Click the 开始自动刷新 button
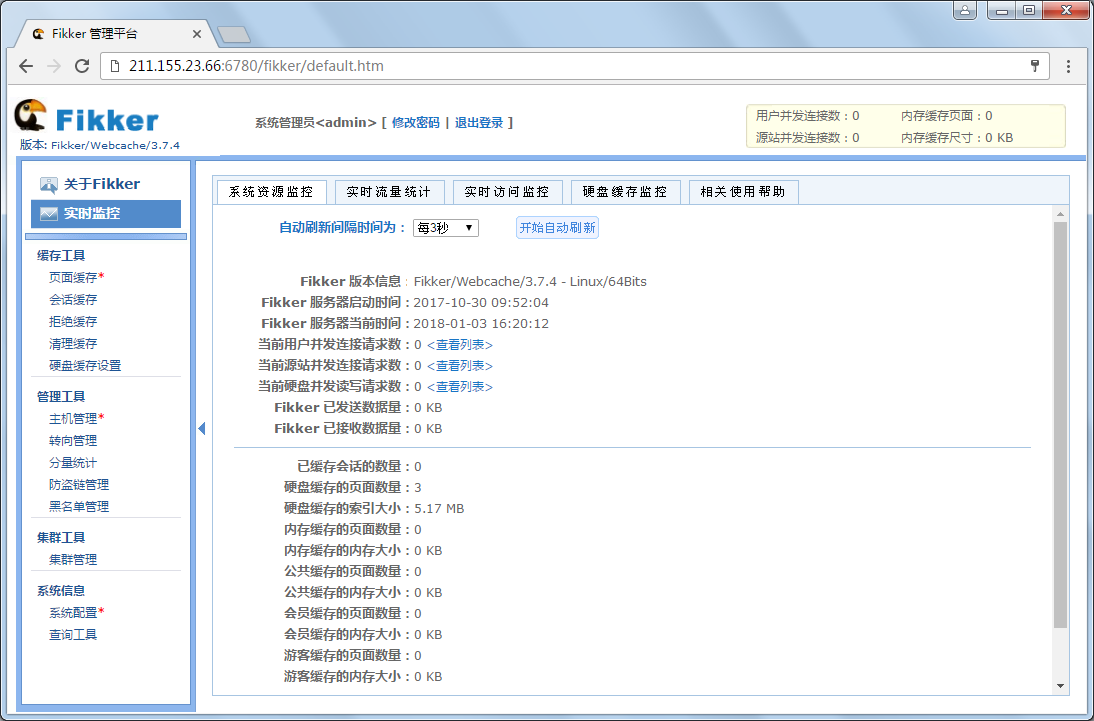This screenshot has height=721, width=1094. [557, 228]
